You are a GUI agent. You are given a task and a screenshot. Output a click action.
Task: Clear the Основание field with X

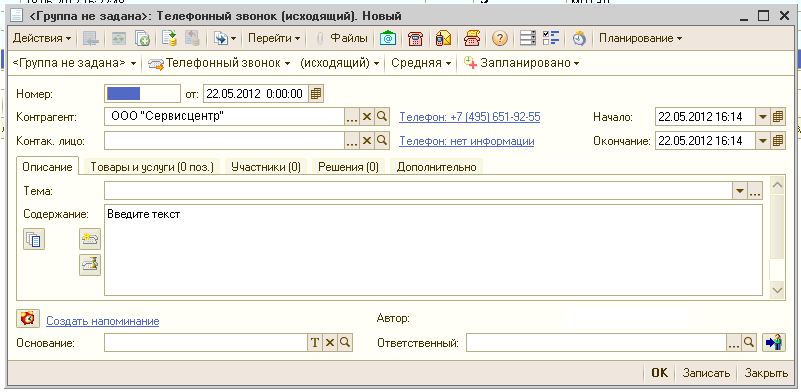[x=330, y=343]
